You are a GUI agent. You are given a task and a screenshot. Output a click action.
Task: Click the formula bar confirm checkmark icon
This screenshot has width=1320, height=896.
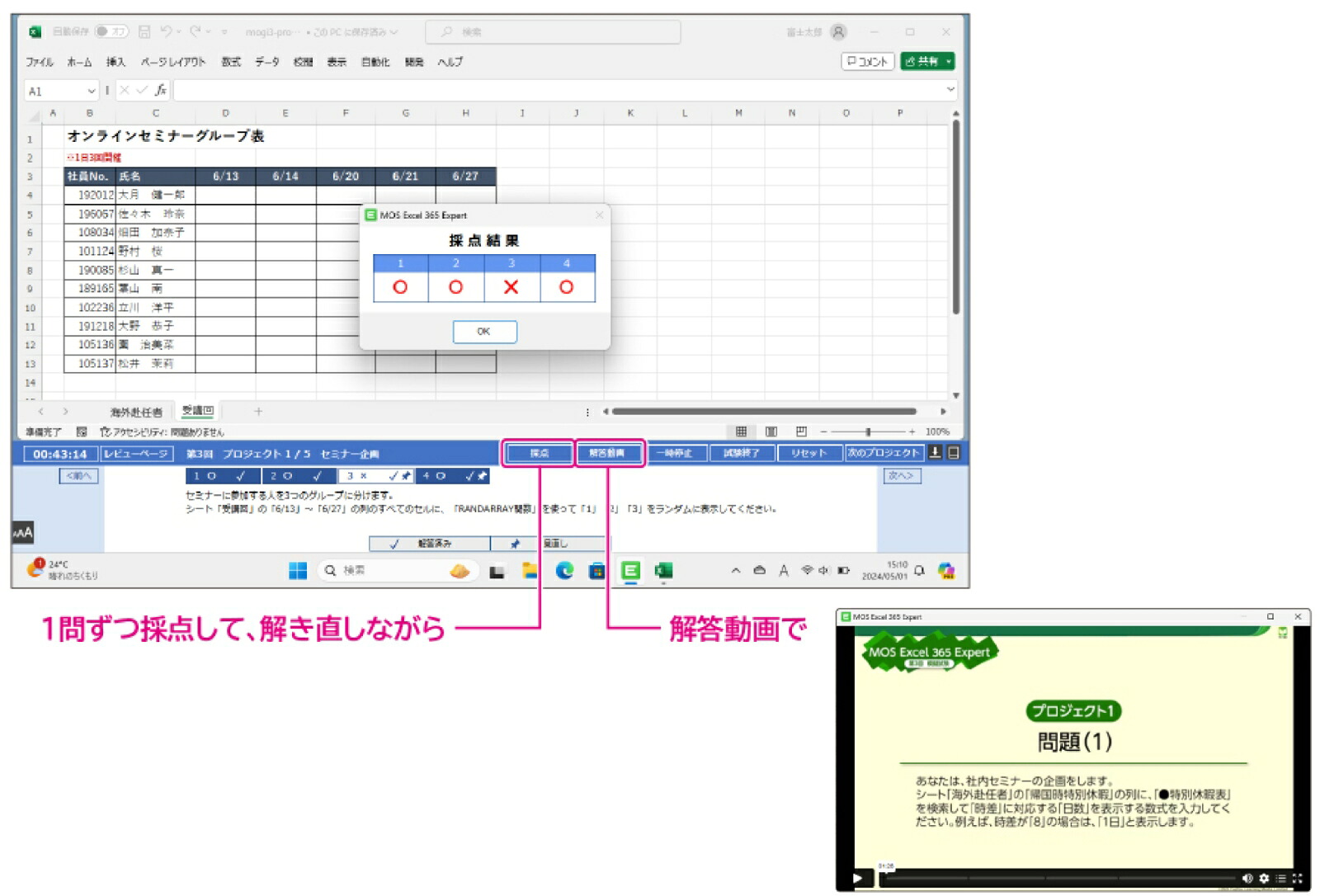coord(142,90)
